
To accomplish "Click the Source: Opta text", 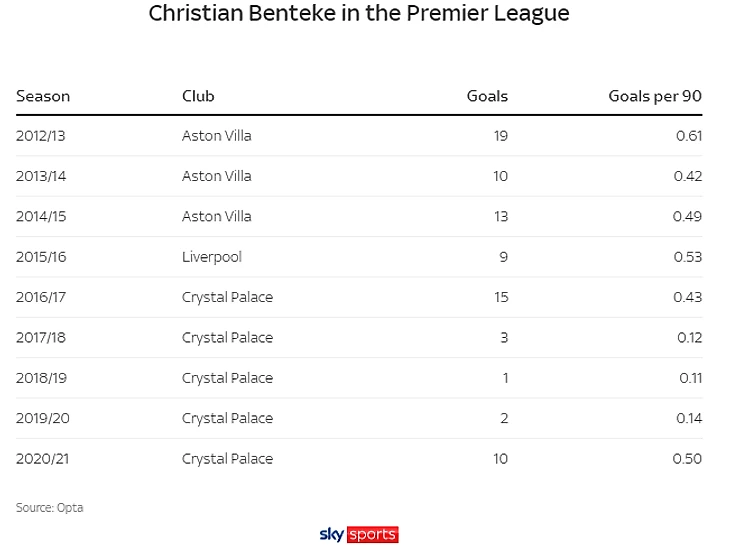I will coord(49,508).
